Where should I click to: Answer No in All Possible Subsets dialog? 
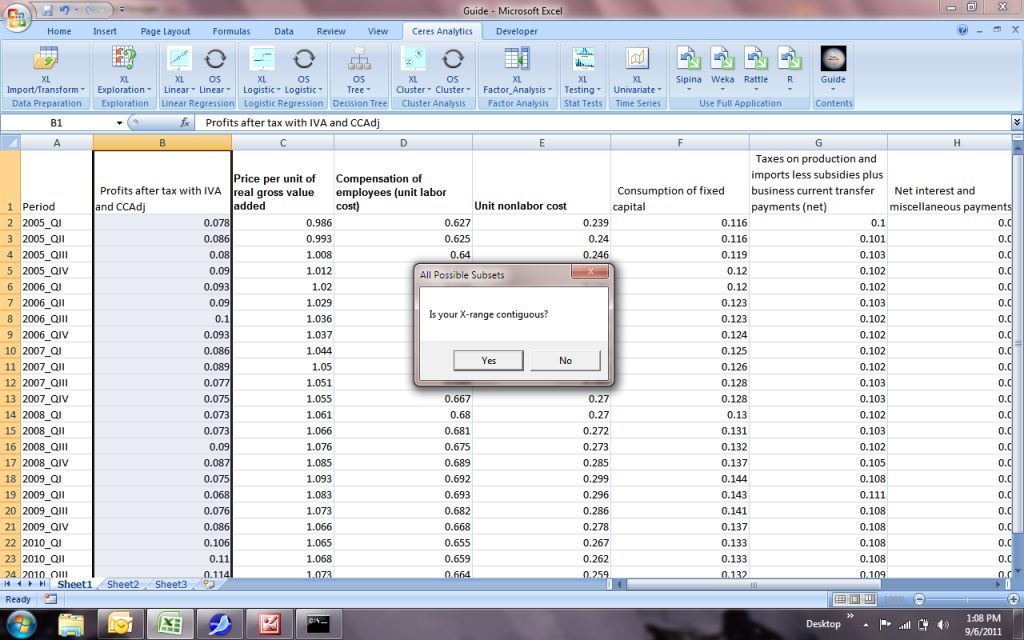click(x=566, y=360)
